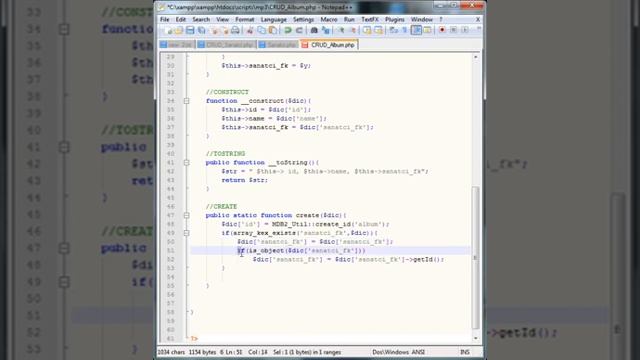This screenshot has width=640, height=360.
Task: Open the Search menu
Action: click(201, 20)
